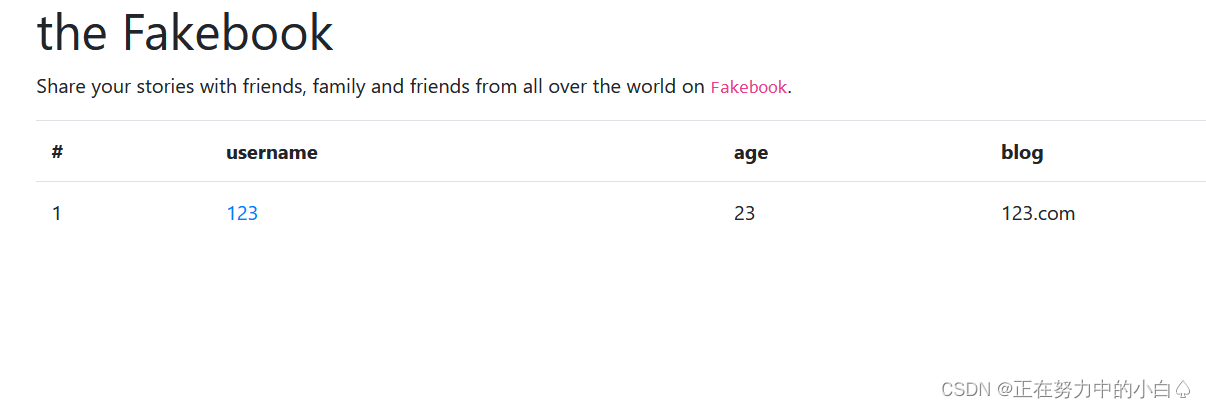The height and width of the screenshot is (408, 1206).
Task: Click the word "family" in the tagline
Action: click(x=338, y=87)
